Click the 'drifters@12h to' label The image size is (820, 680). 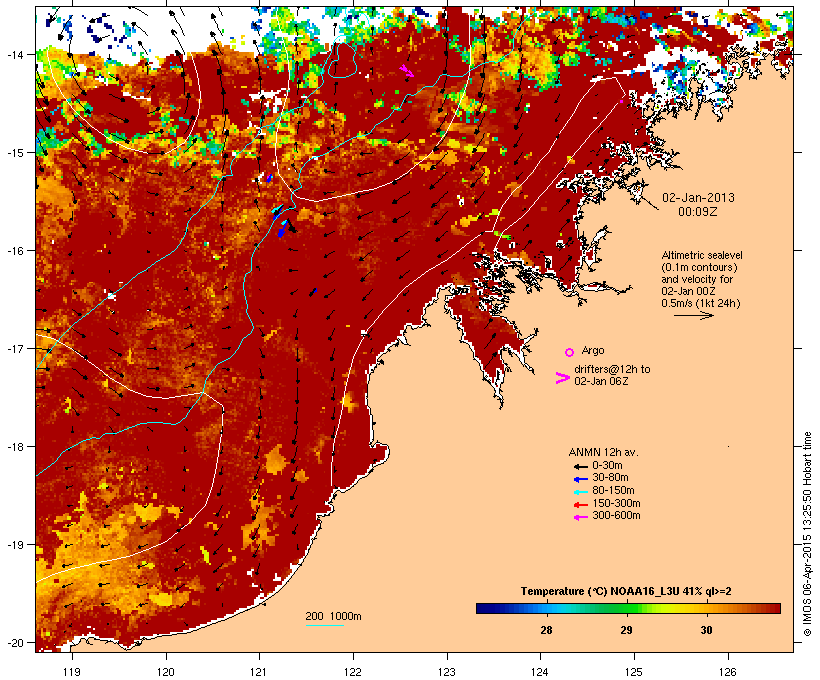coord(612,369)
